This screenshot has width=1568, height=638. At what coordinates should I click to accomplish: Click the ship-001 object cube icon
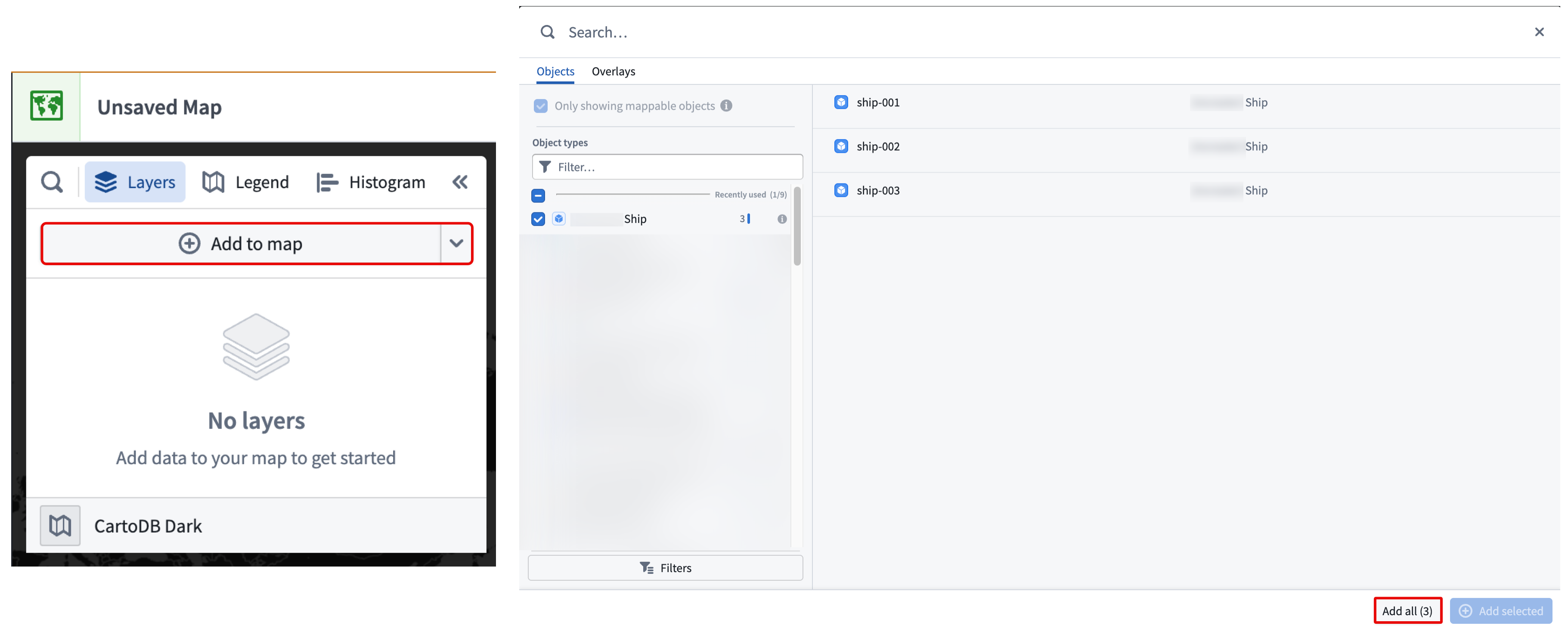point(840,102)
